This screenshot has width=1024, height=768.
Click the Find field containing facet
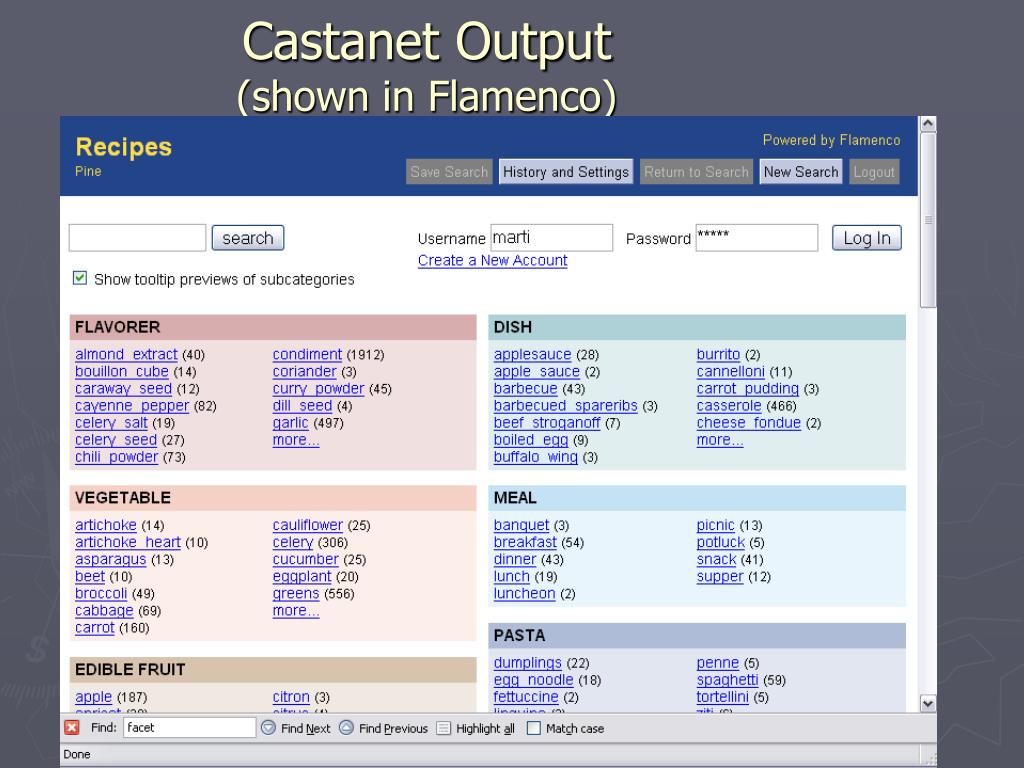pyautogui.click(x=189, y=728)
